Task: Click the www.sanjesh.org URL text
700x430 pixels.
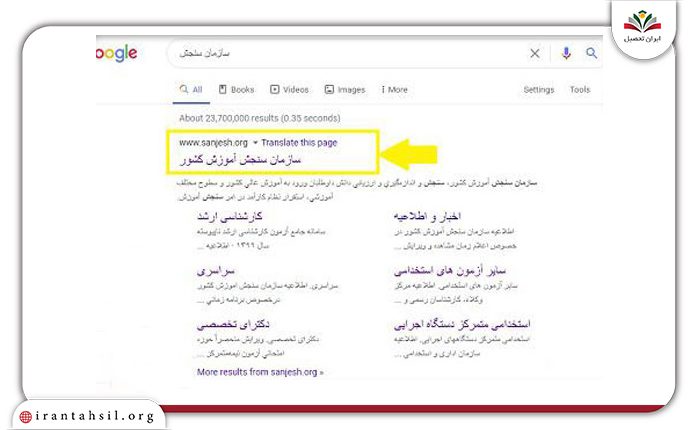Action: tap(213, 143)
